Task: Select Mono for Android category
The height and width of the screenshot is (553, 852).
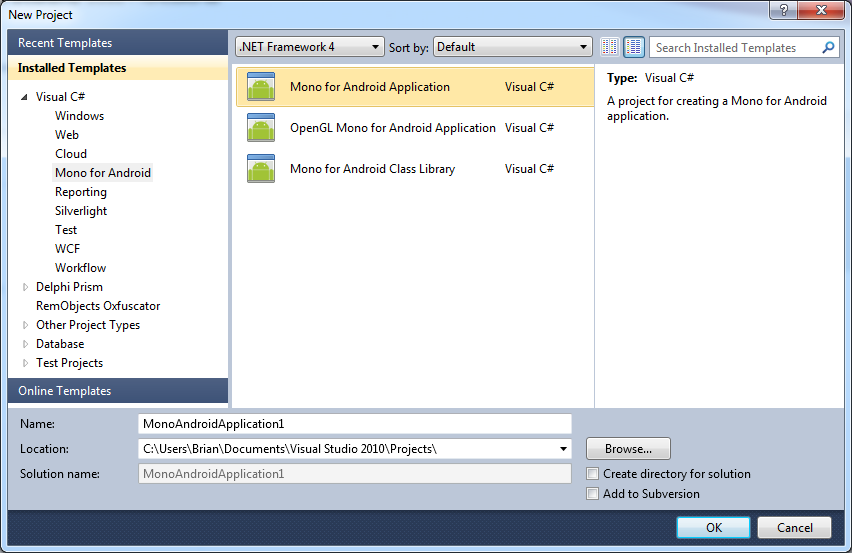Action: pyautogui.click(x=103, y=173)
